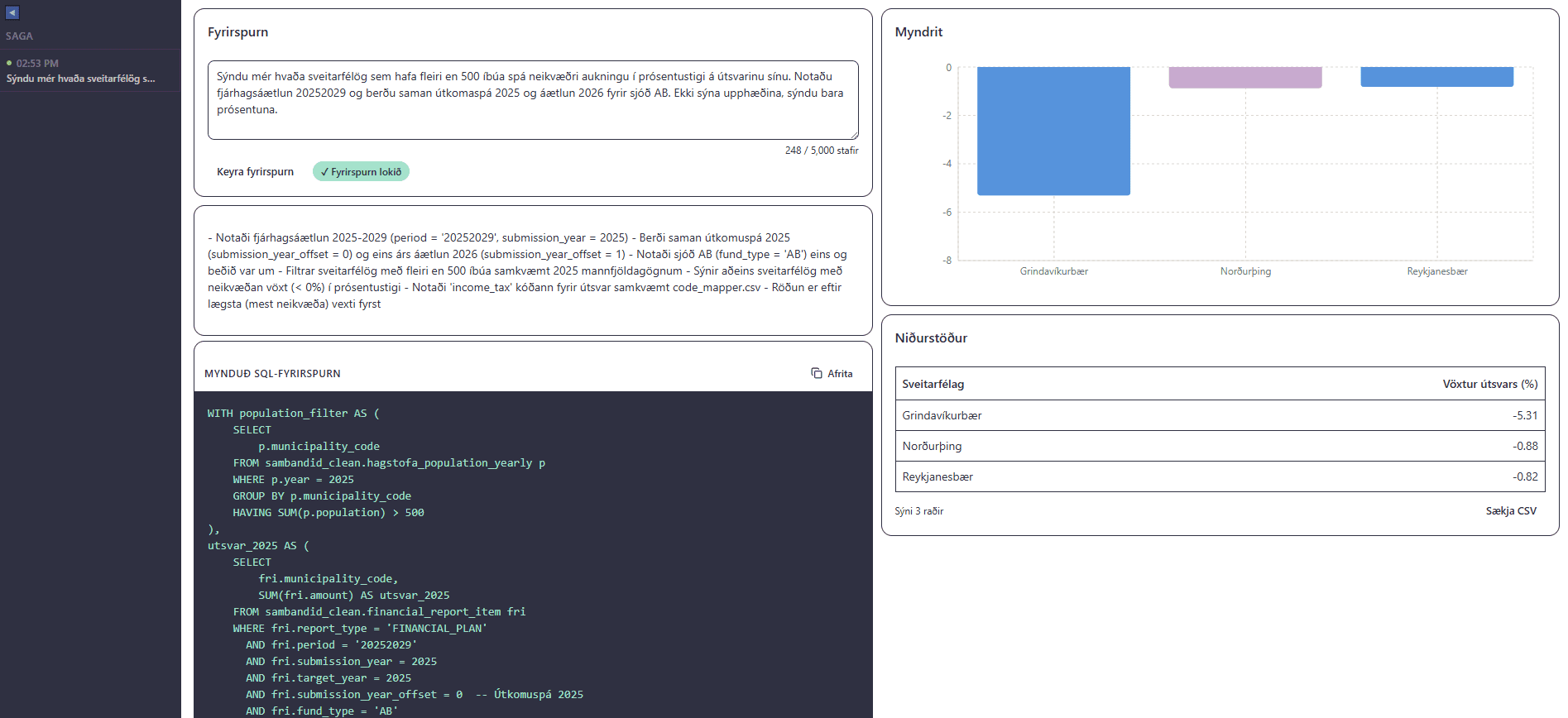
Task: Click the 'MYNDUÐ SQL-FYRIRSPURN' heading
Action: pos(272,374)
